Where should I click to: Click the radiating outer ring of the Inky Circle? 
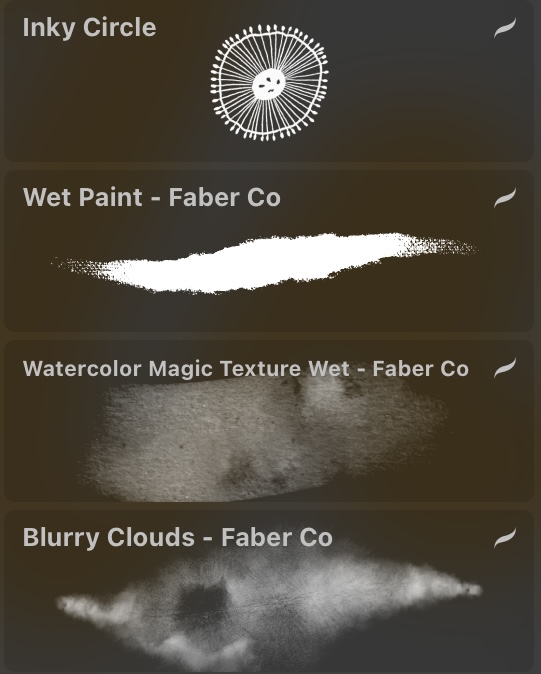tap(223, 83)
